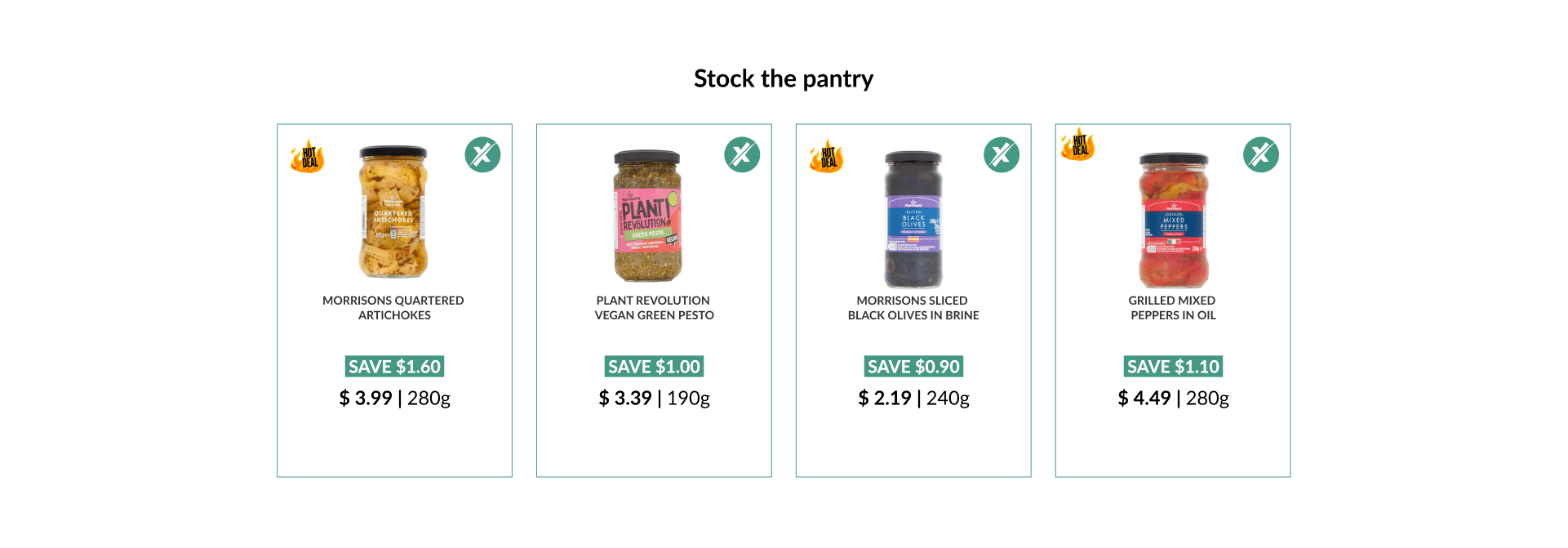Click the green dietary badge on pesto card

742,154
